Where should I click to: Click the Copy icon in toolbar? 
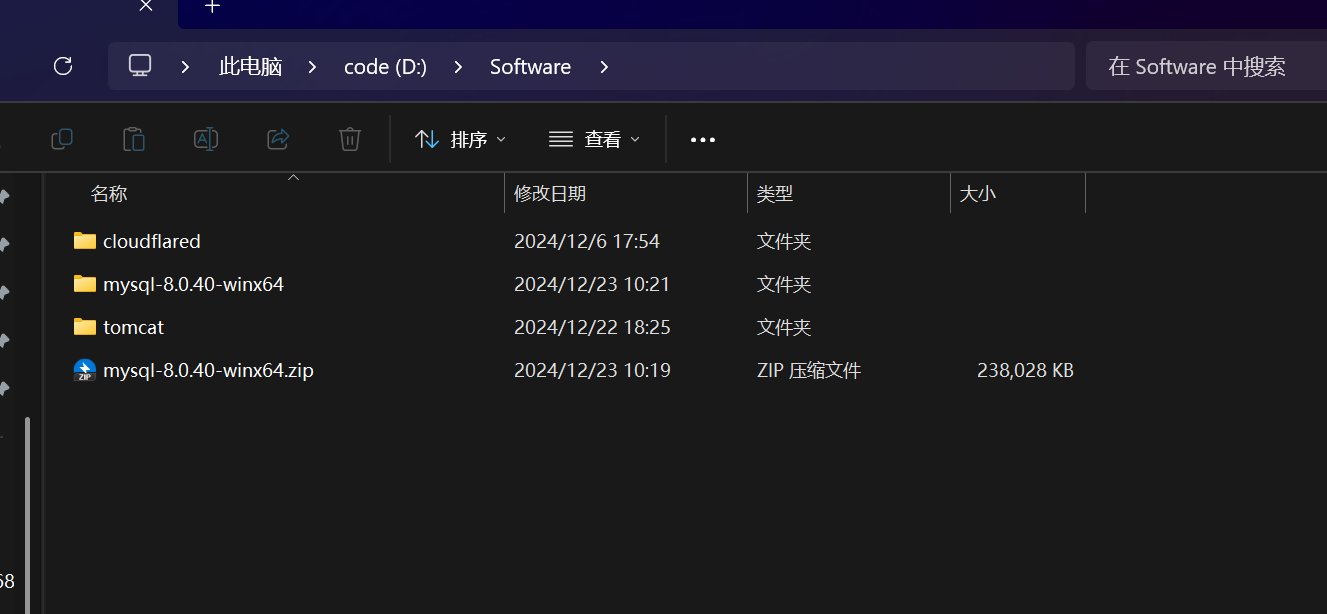62,139
